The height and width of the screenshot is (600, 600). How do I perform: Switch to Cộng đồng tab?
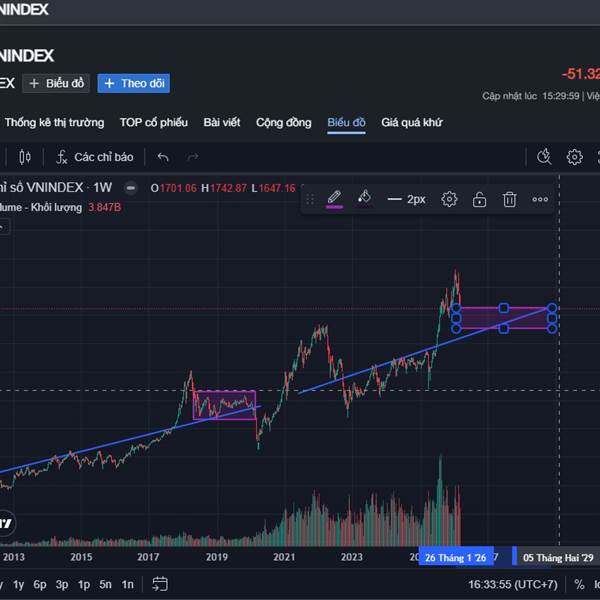[284, 122]
